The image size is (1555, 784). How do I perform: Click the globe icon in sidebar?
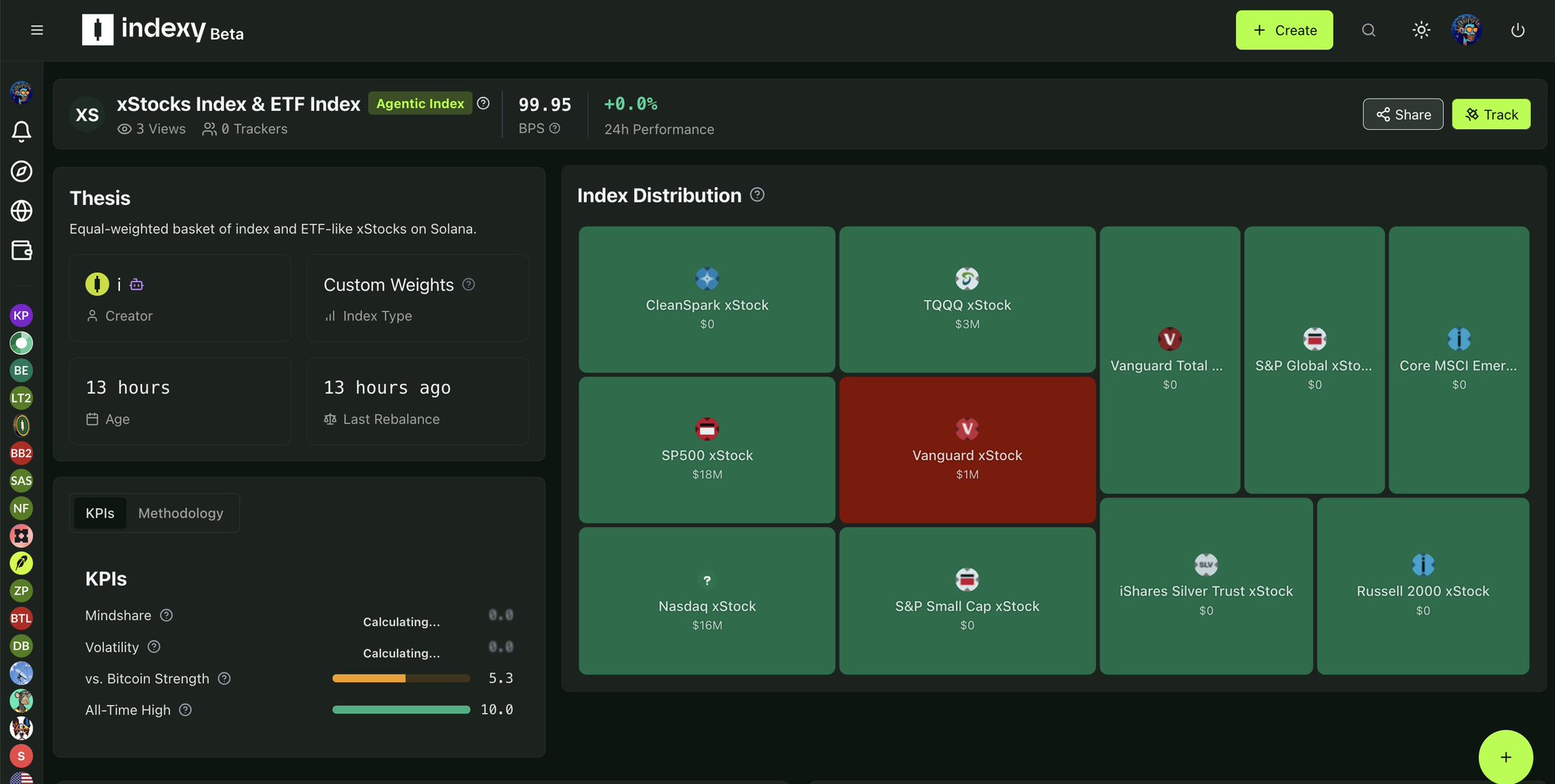21,211
